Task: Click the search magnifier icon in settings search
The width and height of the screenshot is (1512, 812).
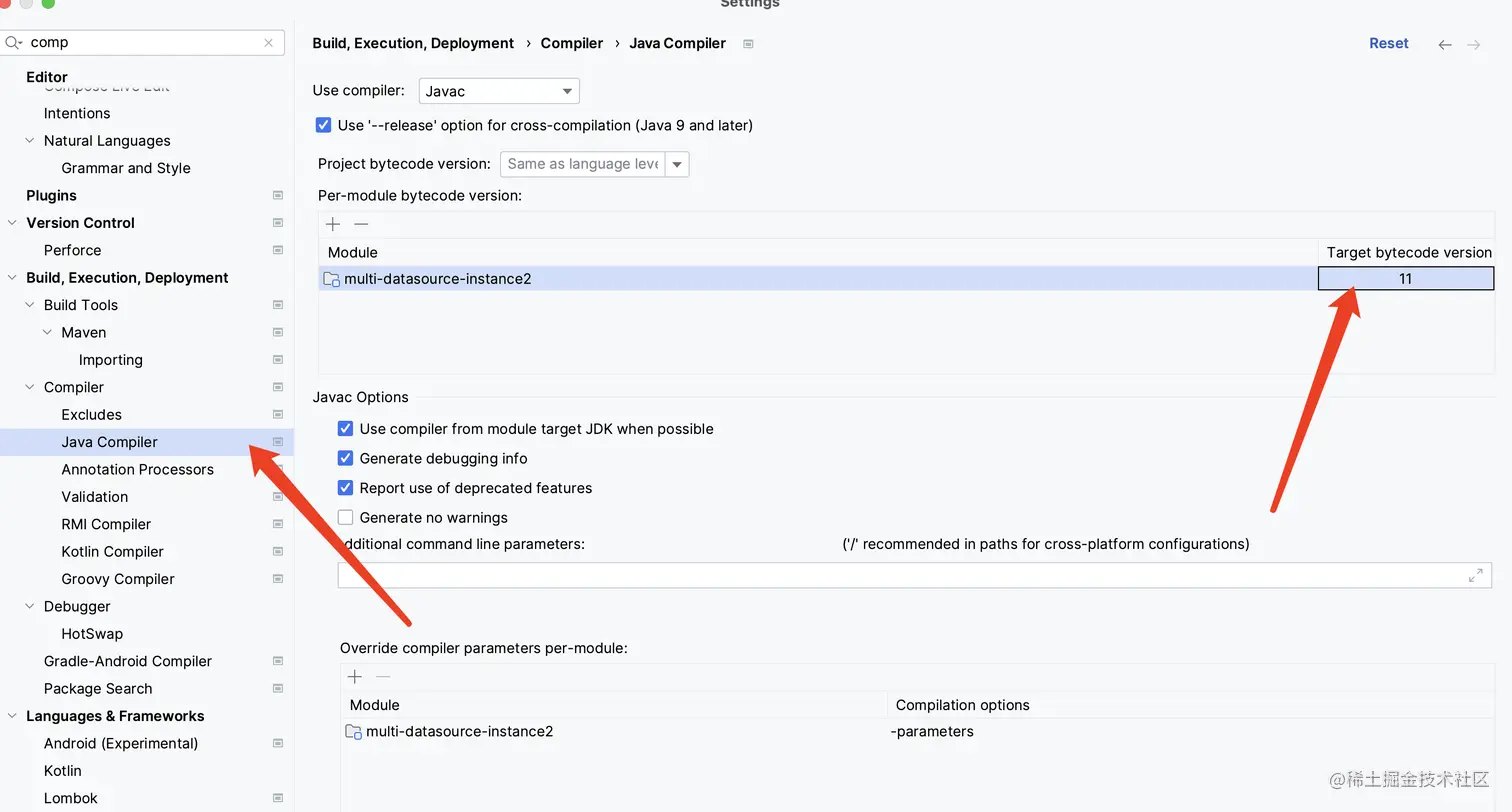Action: (14, 43)
